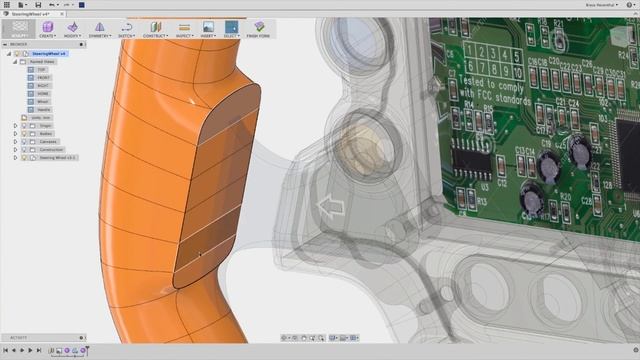This screenshot has width=640, height=360.
Task: Open the Construct dropdown menu
Action: (156, 36)
